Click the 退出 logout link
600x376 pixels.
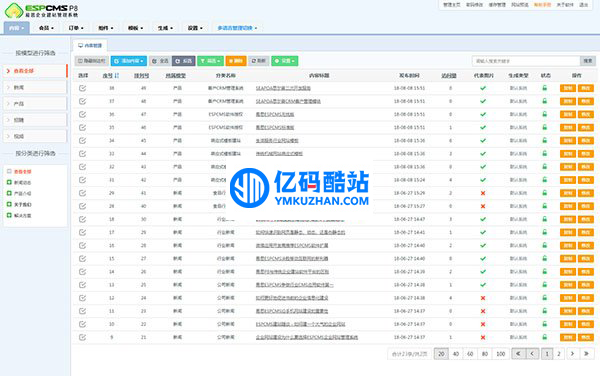(584, 5)
